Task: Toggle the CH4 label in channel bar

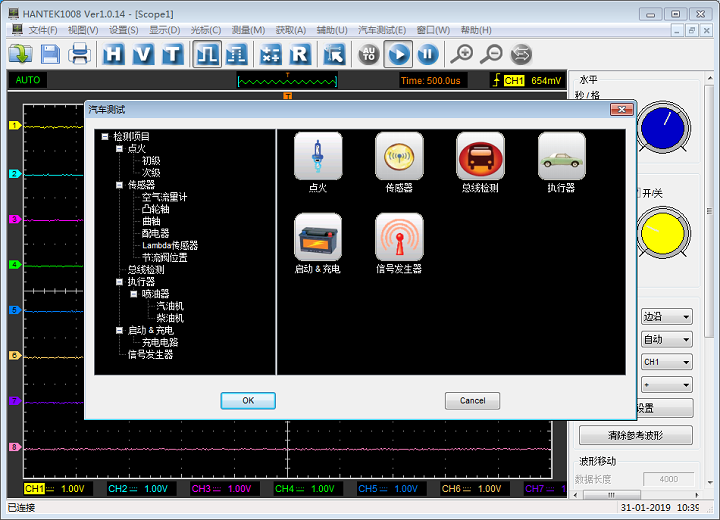Action: tap(284, 489)
